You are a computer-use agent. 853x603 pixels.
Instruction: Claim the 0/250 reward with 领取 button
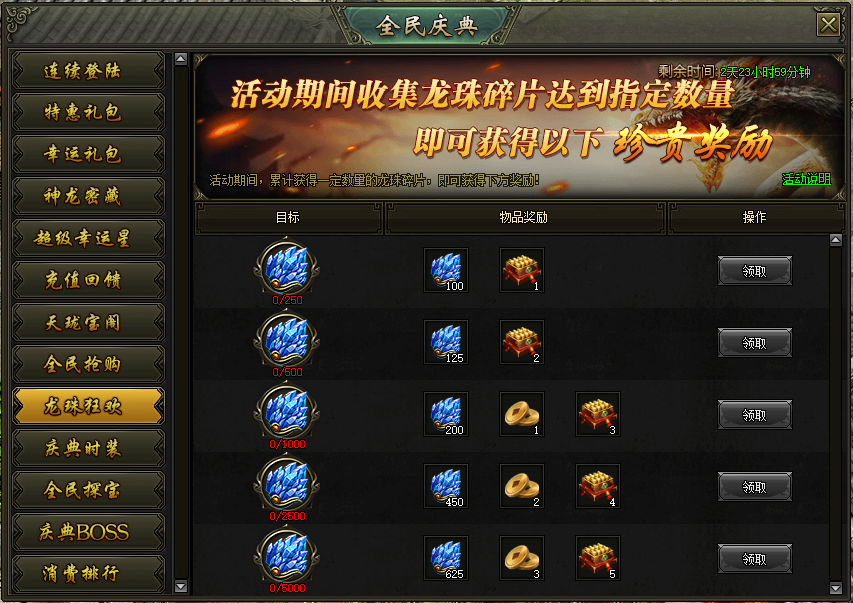click(755, 270)
